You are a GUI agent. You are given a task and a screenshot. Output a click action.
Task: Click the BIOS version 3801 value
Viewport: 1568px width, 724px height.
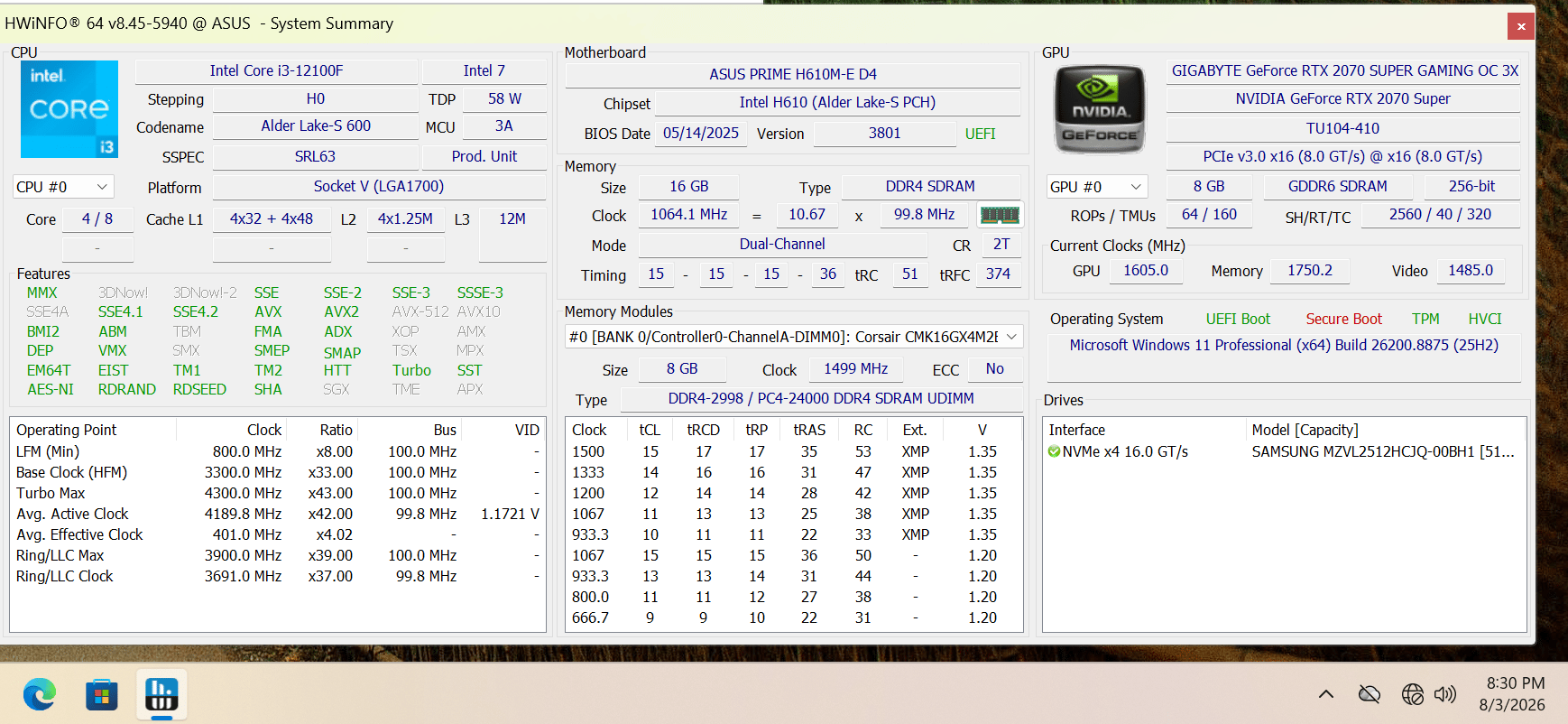884,133
